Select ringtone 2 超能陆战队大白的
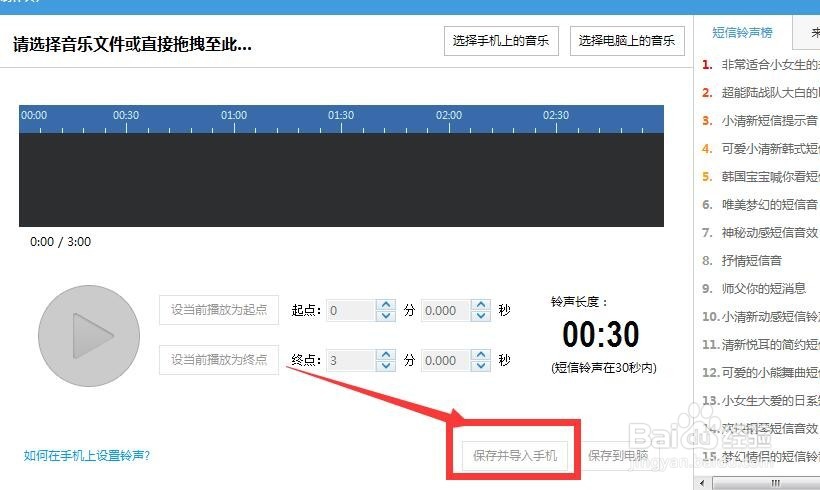Image resolution: width=820 pixels, height=490 pixels. tap(760, 93)
